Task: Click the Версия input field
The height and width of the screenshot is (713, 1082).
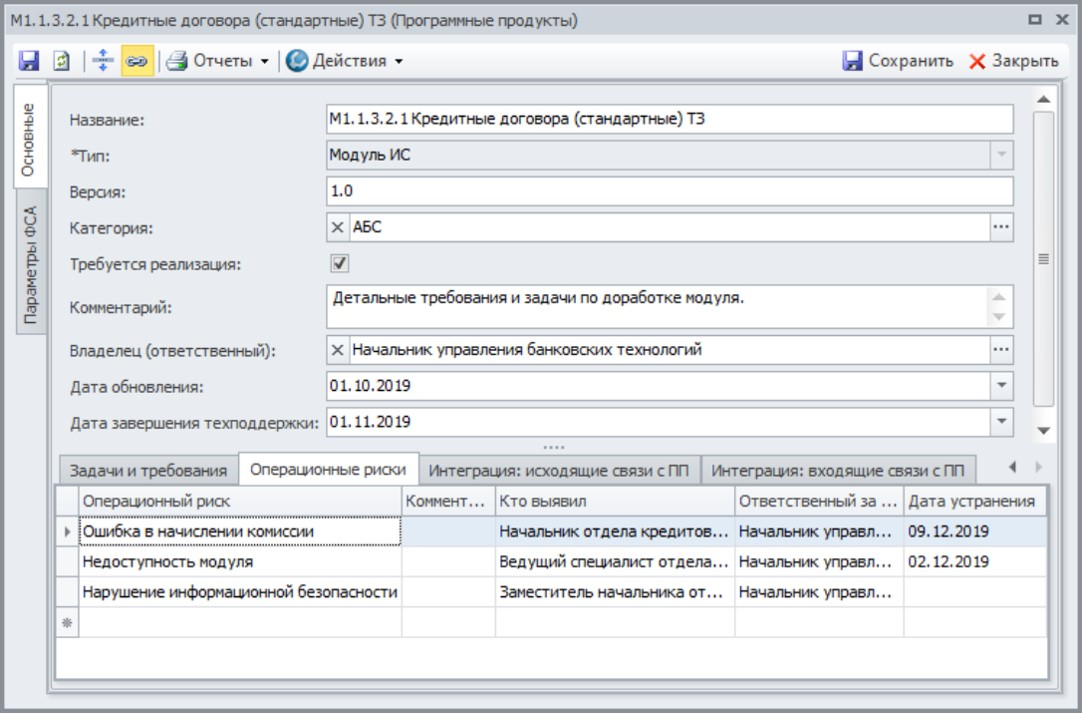Action: point(668,191)
